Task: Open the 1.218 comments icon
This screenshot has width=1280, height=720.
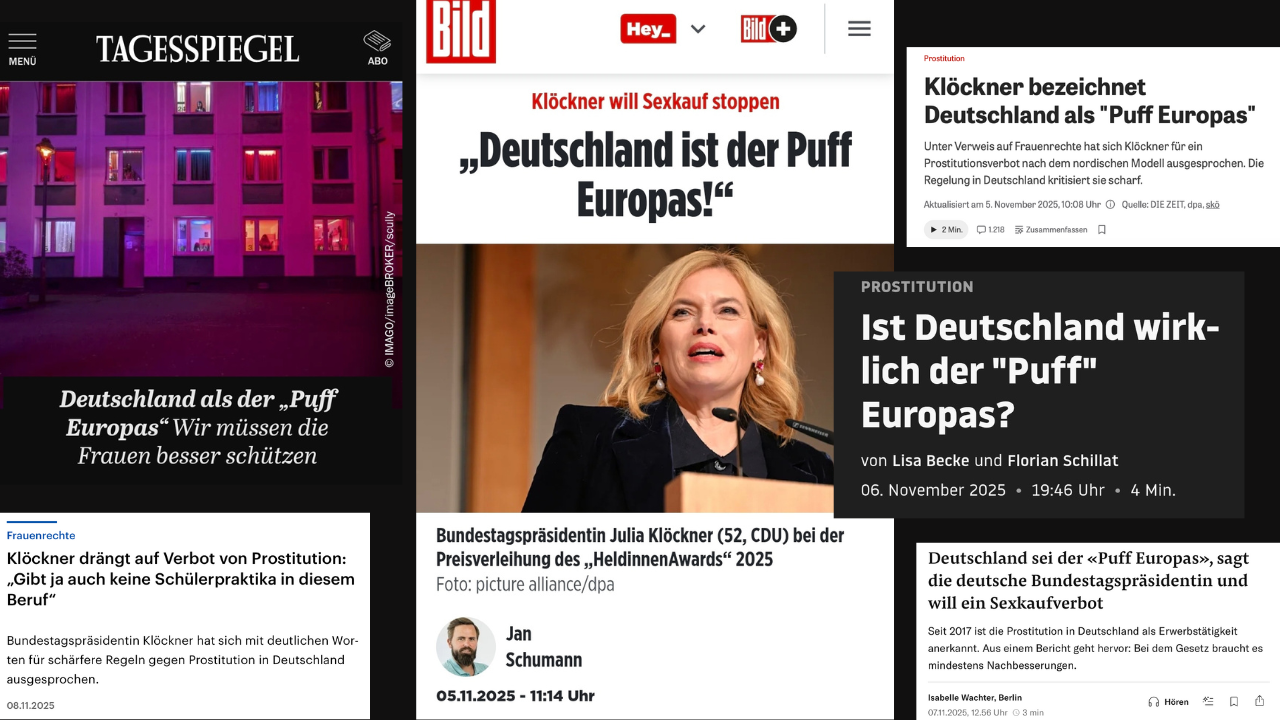Action: click(990, 229)
